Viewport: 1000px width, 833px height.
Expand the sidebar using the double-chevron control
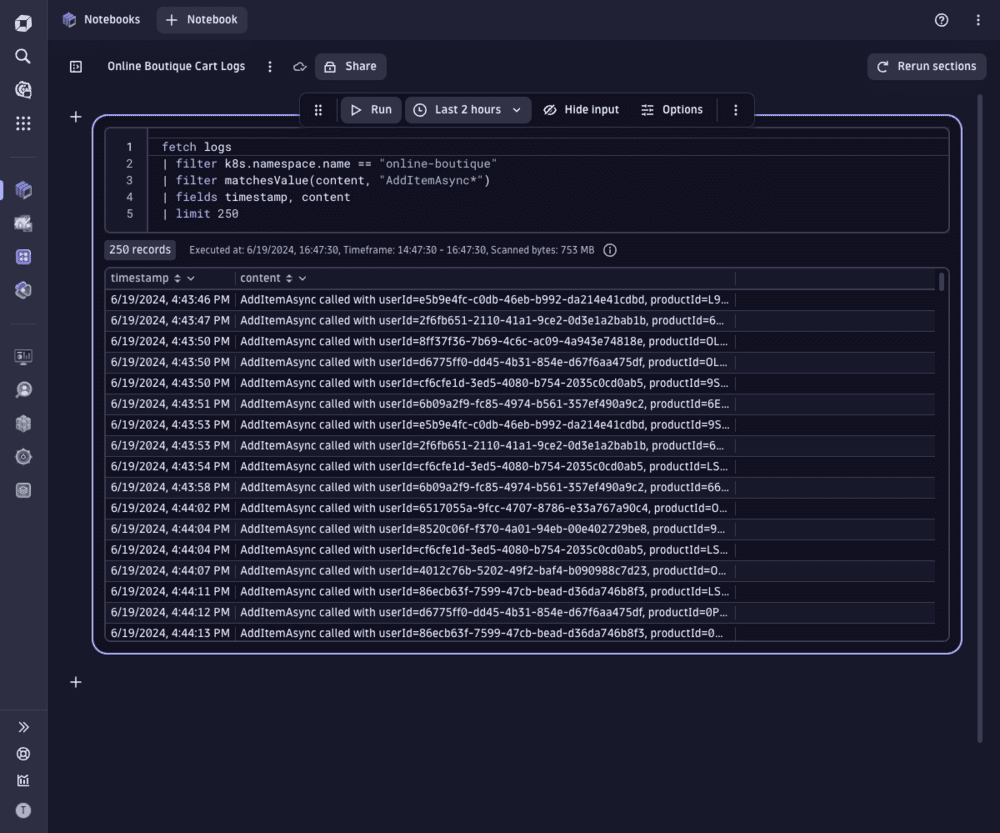[23, 727]
